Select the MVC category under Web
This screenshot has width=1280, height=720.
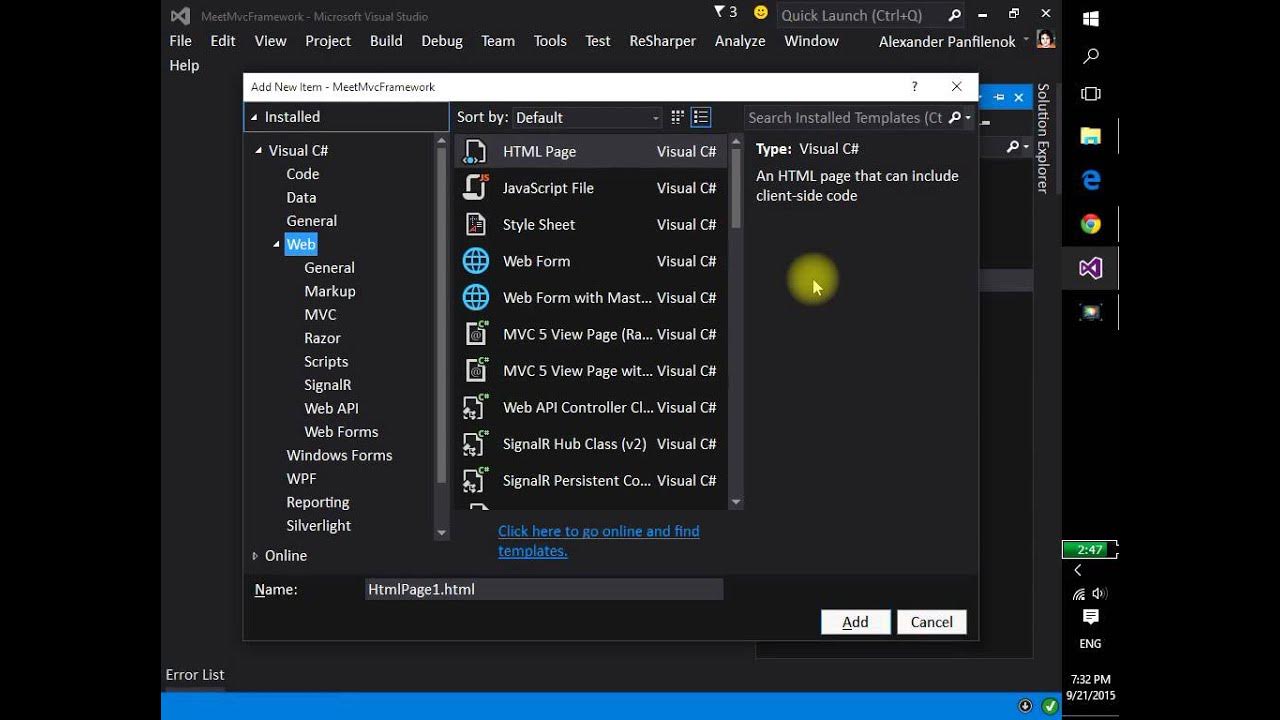point(320,315)
